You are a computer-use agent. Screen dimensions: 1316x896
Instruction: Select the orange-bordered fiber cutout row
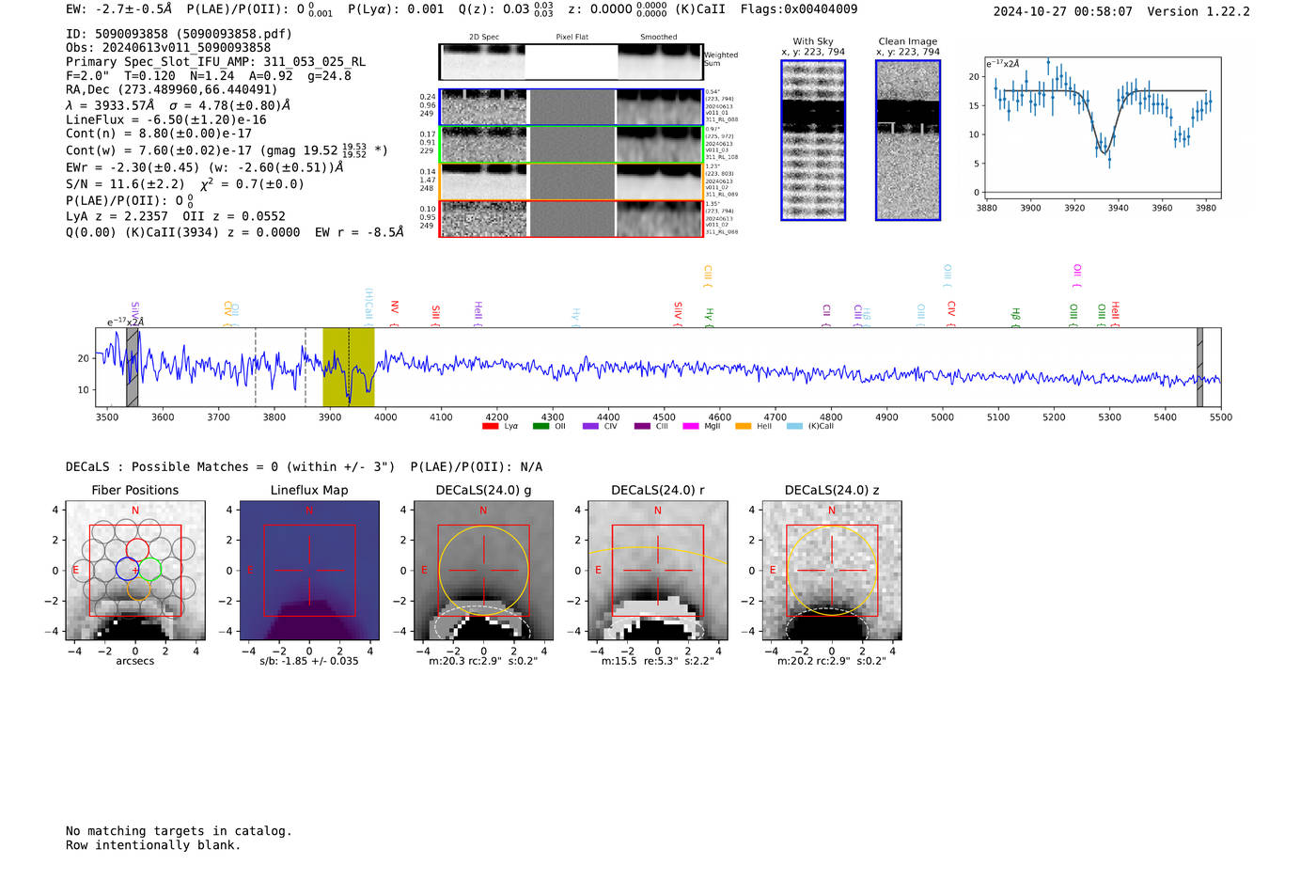pyautogui.click(x=572, y=181)
